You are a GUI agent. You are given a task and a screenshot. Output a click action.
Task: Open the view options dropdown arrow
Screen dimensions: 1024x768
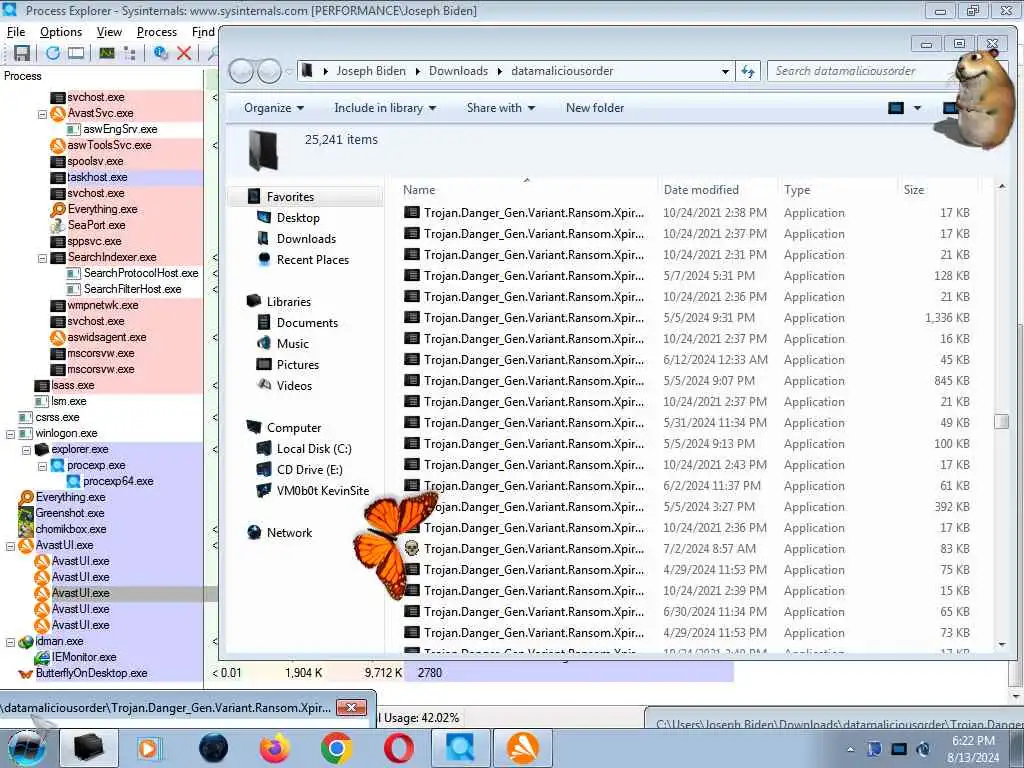pos(918,108)
